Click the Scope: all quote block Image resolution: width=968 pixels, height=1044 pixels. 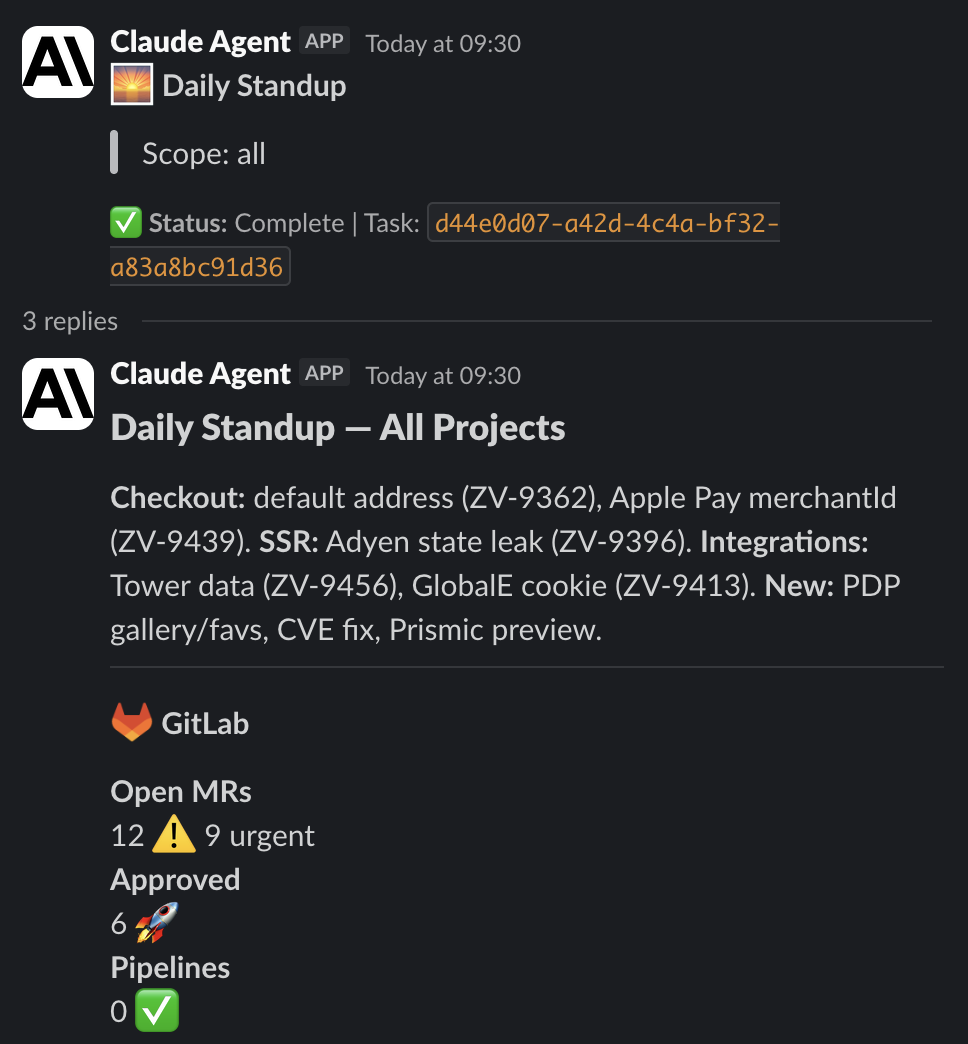click(204, 153)
